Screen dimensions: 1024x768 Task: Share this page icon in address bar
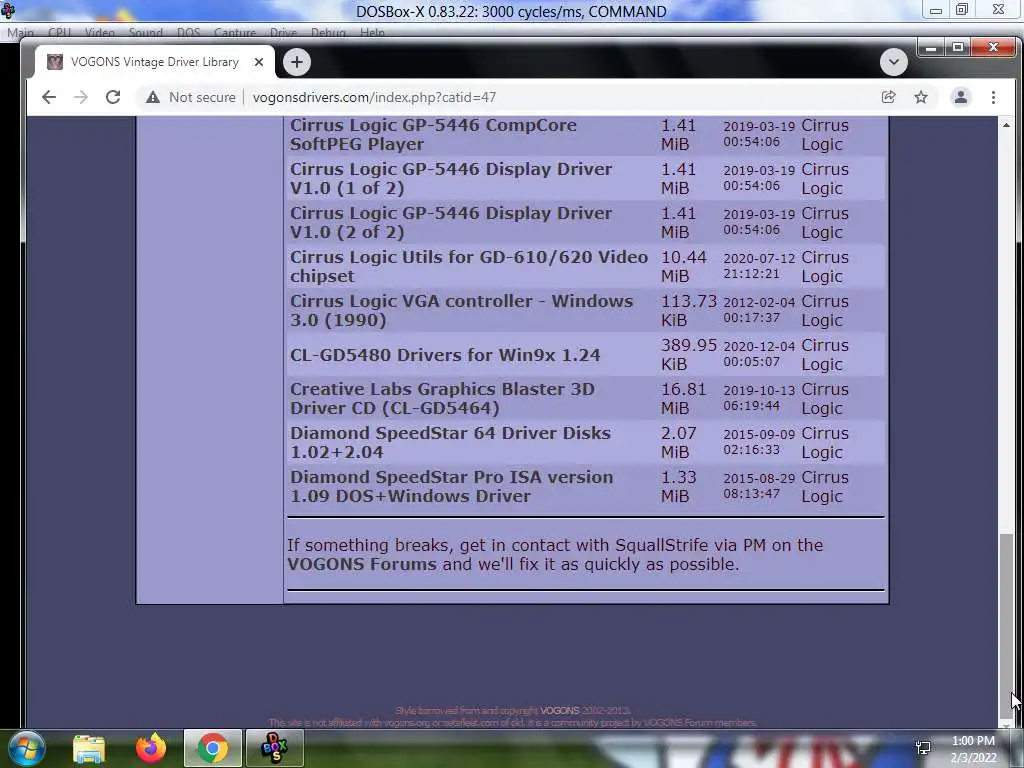(888, 97)
